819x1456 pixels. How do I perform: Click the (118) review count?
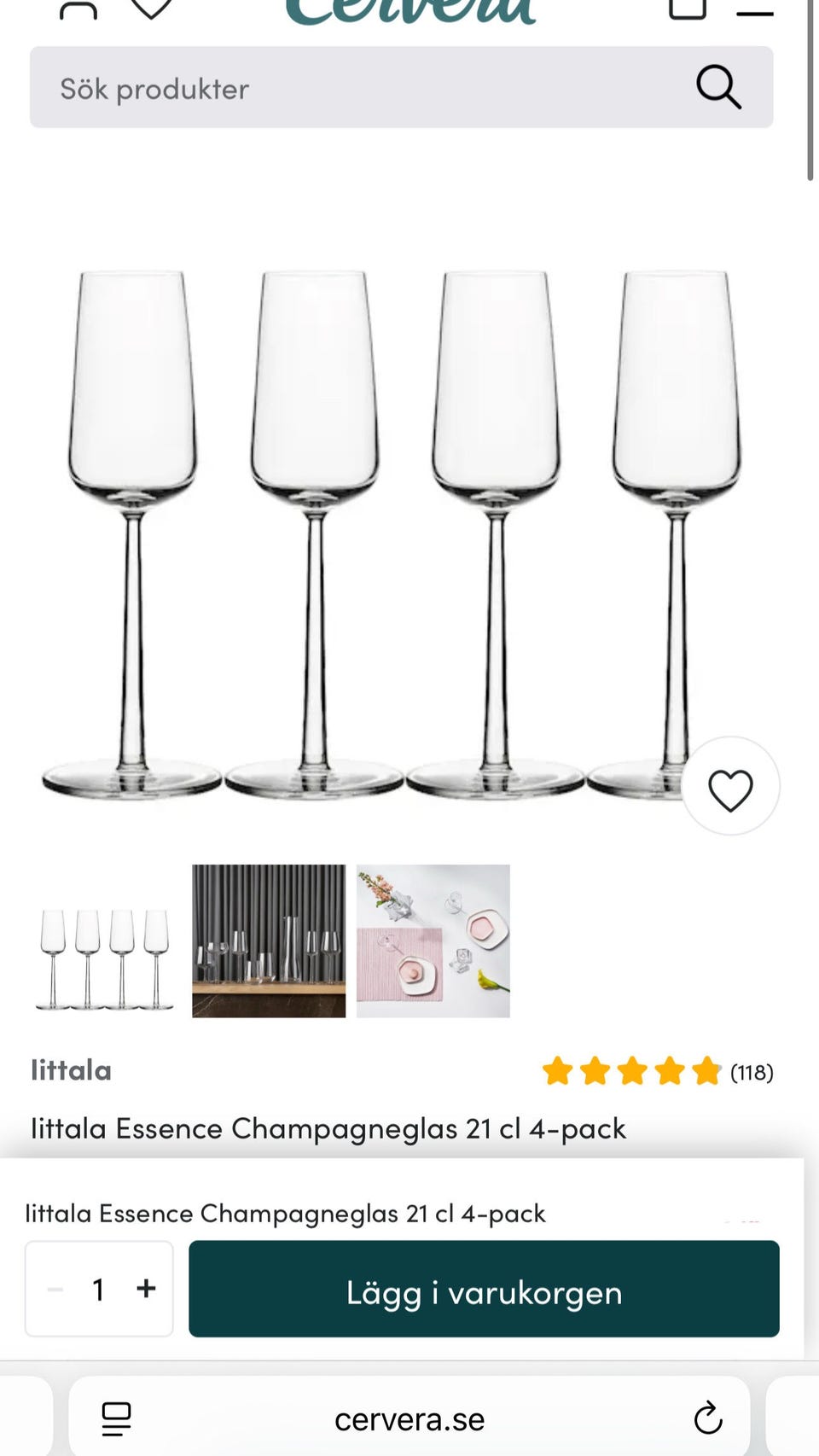pos(752,1072)
